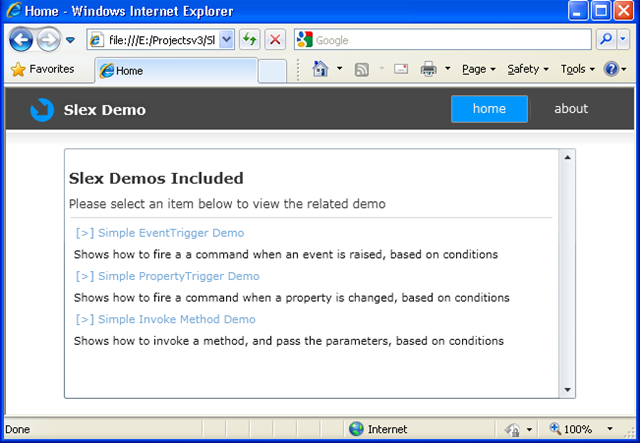Open the Safety menu
The width and height of the screenshot is (640, 443).
pos(528,69)
